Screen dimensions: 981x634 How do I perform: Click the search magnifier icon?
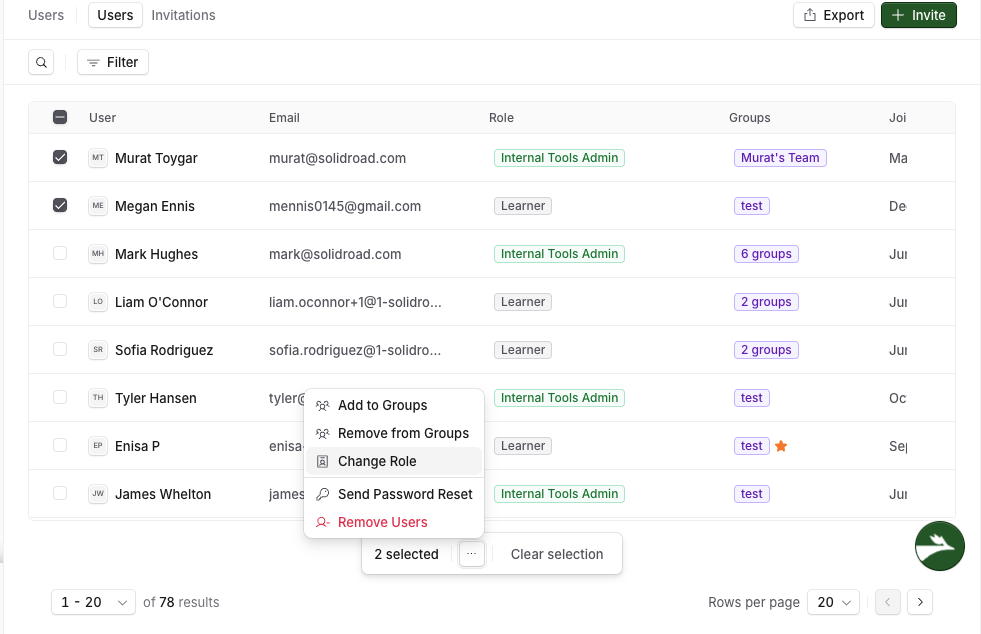tap(41, 62)
